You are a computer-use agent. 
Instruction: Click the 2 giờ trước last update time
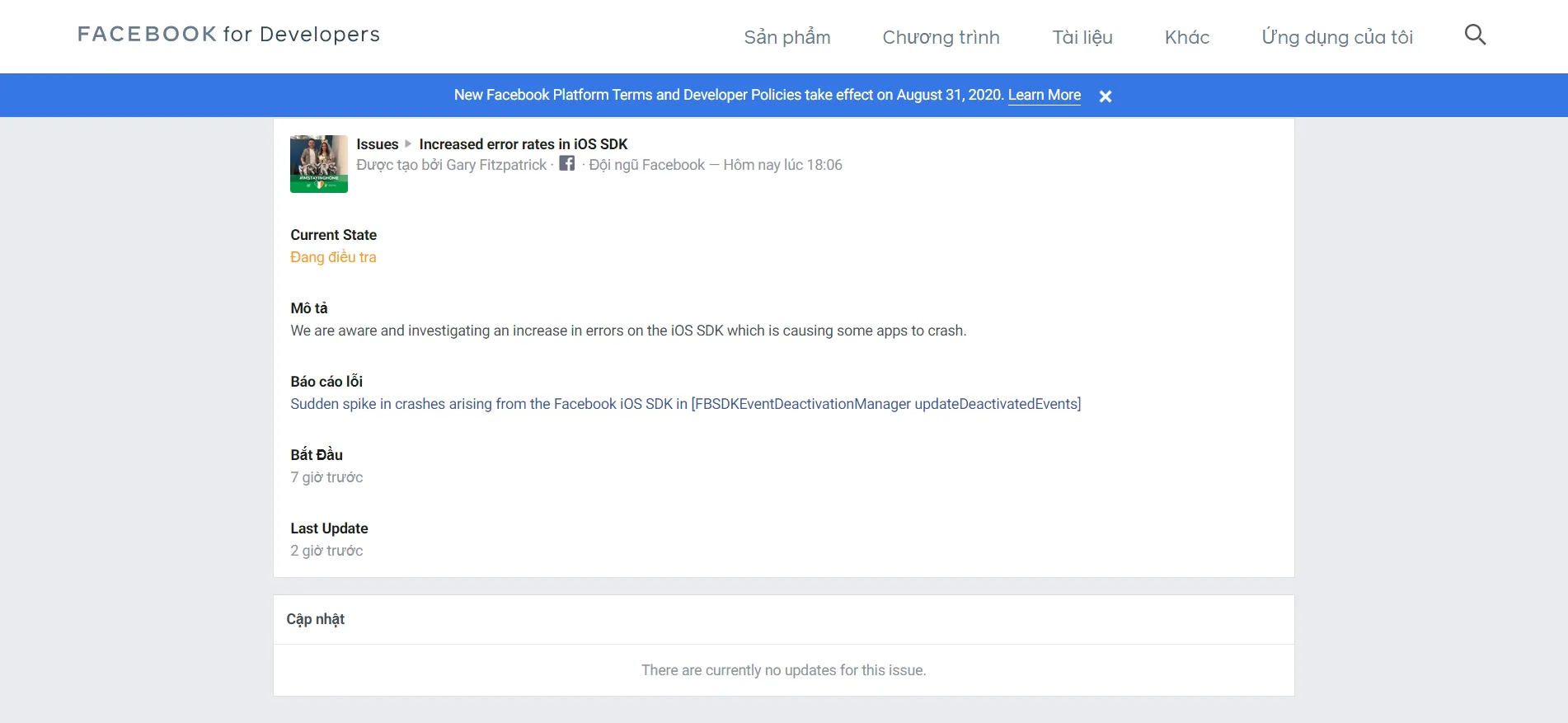(326, 551)
